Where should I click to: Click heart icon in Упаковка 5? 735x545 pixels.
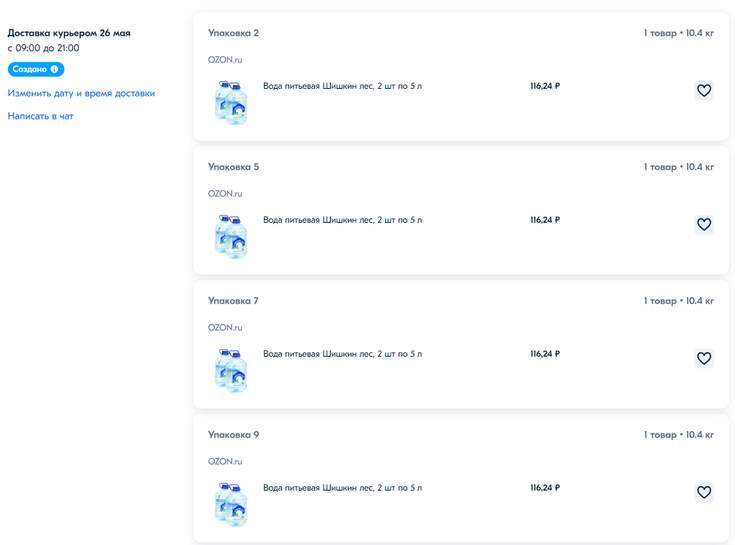click(704, 225)
